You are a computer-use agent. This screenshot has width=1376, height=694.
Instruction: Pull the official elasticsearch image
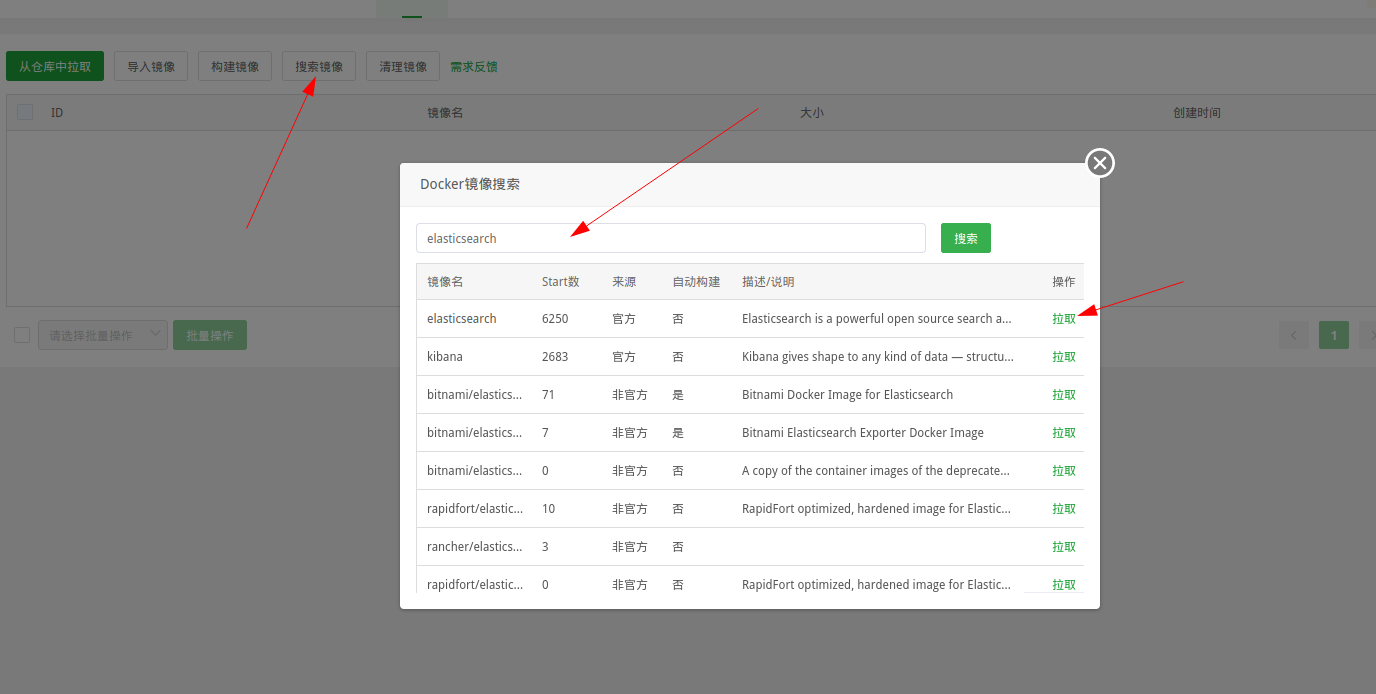(1064, 319)
